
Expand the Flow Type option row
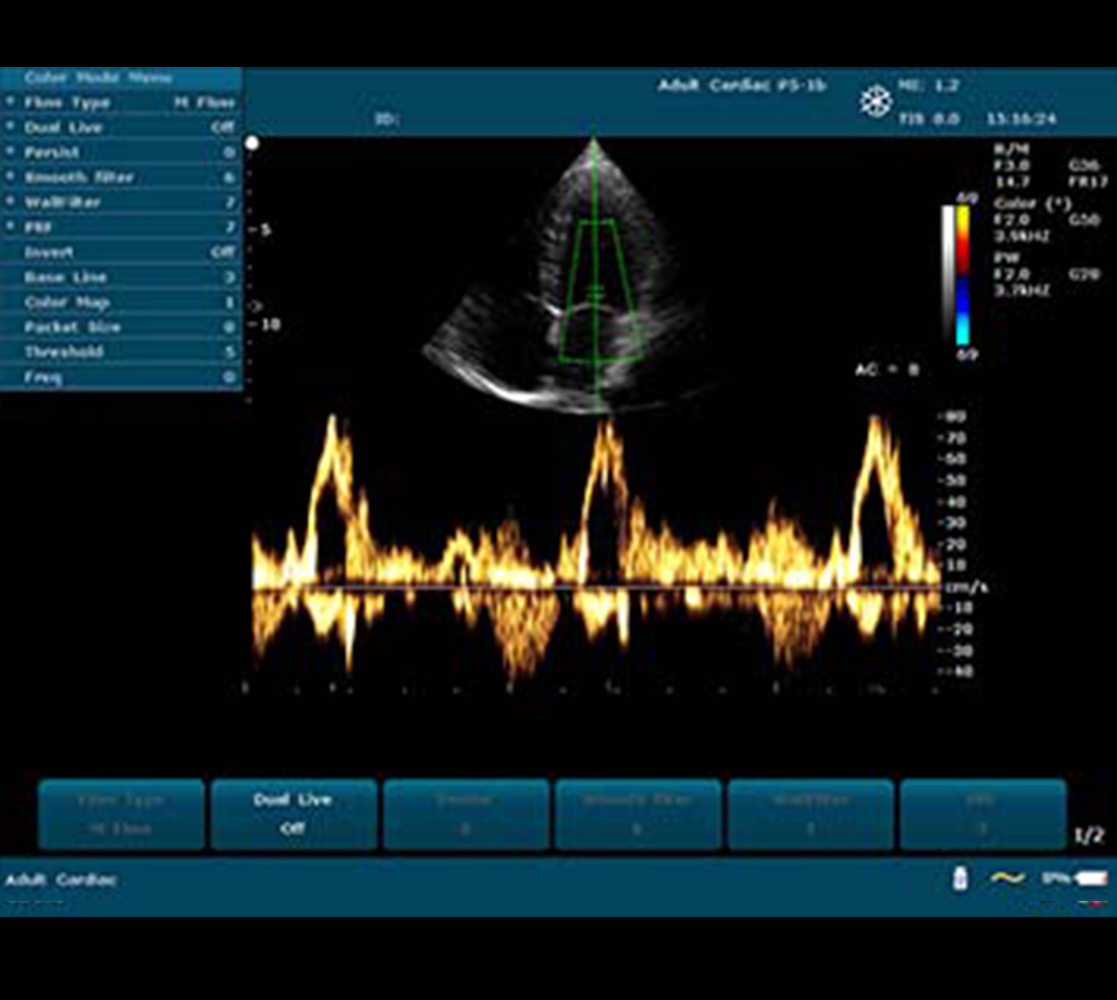tap(121, 103)
